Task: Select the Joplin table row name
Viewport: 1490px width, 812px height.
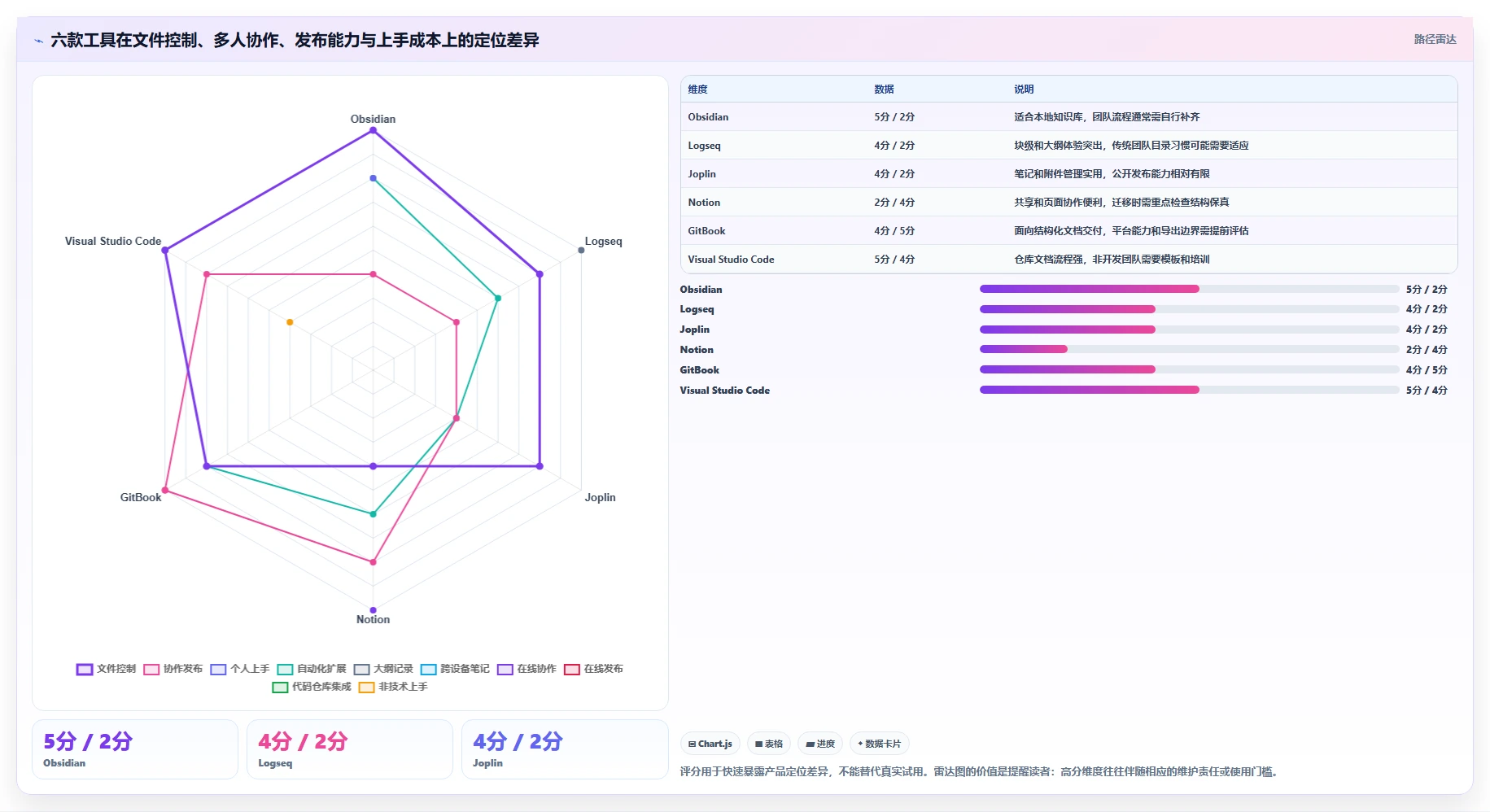Action: point(701,174)
